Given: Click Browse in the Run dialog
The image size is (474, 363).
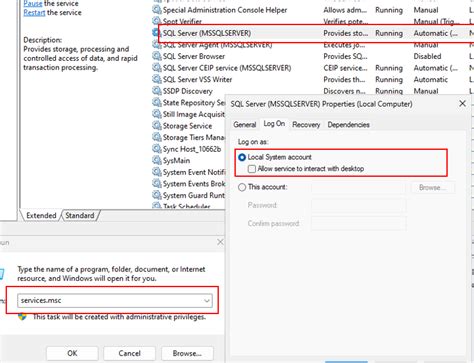Looking at the screenshot, I should pos(187,353).
